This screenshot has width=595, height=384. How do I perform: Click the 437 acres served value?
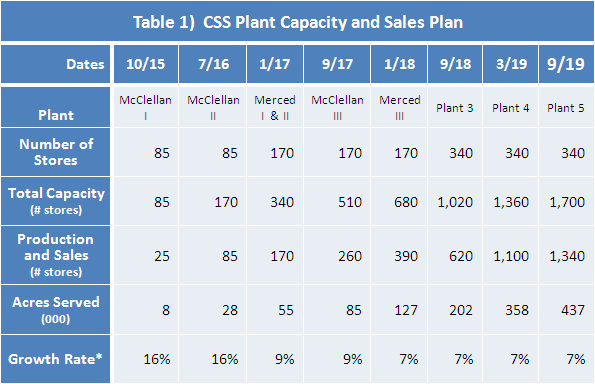tap(573, 310)
